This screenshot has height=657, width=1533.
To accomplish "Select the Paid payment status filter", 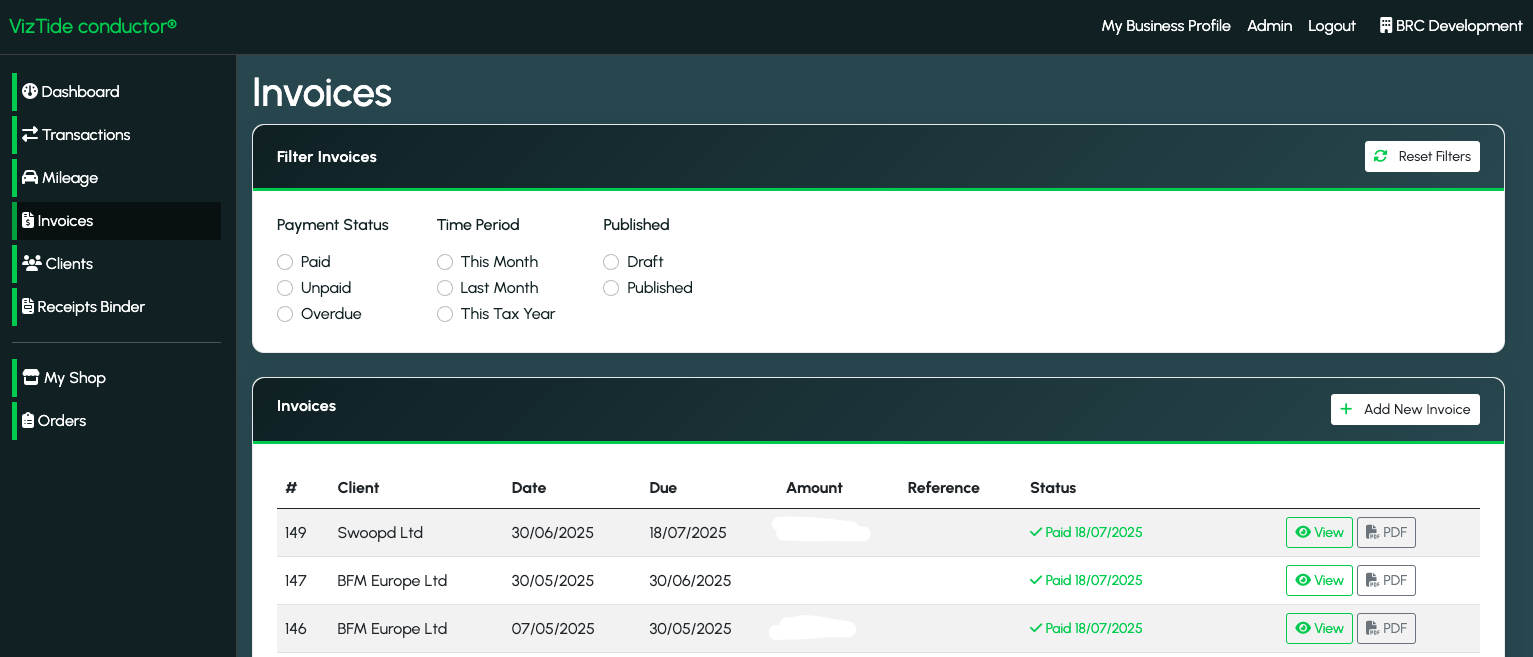I will [285, 262].
